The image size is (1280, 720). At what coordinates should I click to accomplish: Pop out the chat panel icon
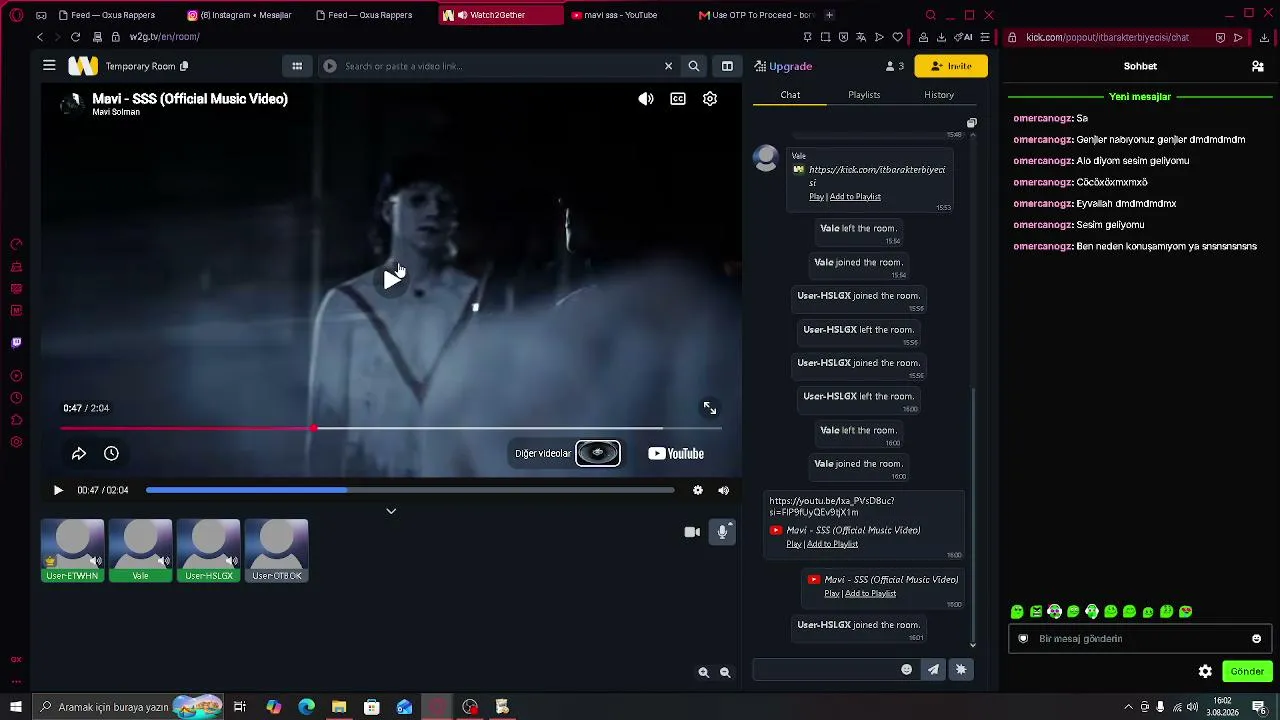(971, 123)
